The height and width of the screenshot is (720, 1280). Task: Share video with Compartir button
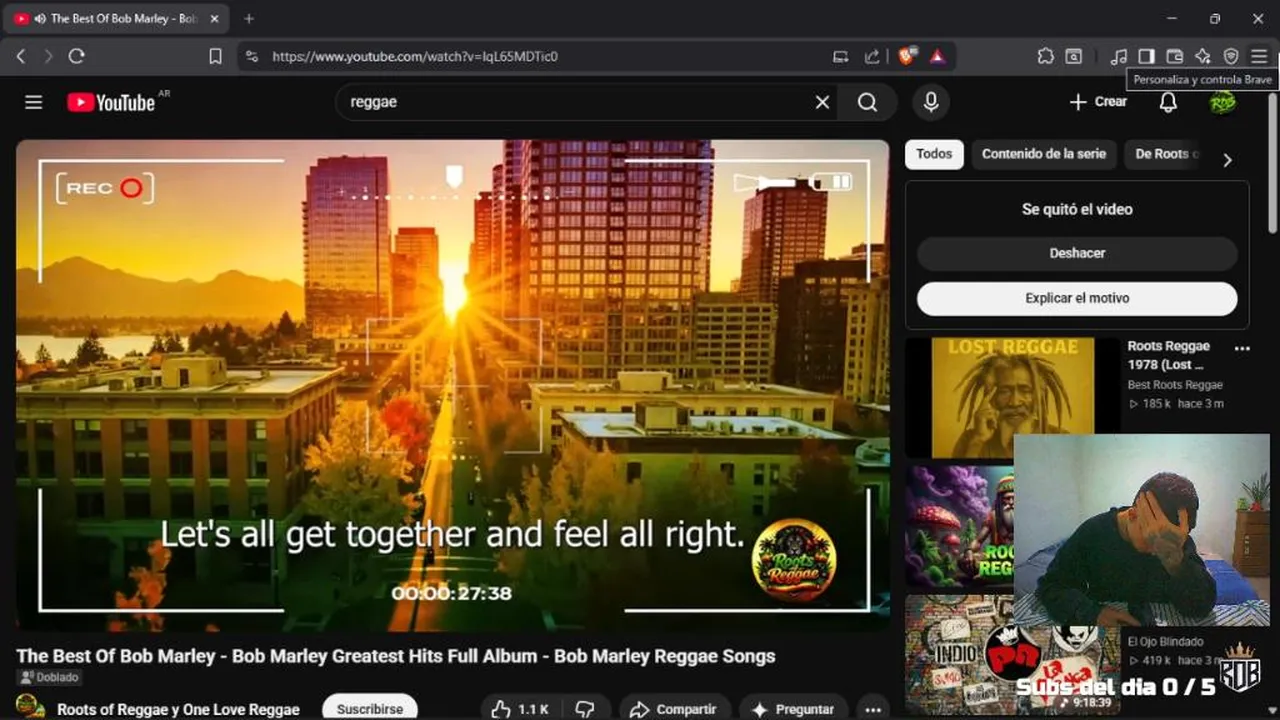[x=673, y=709]
